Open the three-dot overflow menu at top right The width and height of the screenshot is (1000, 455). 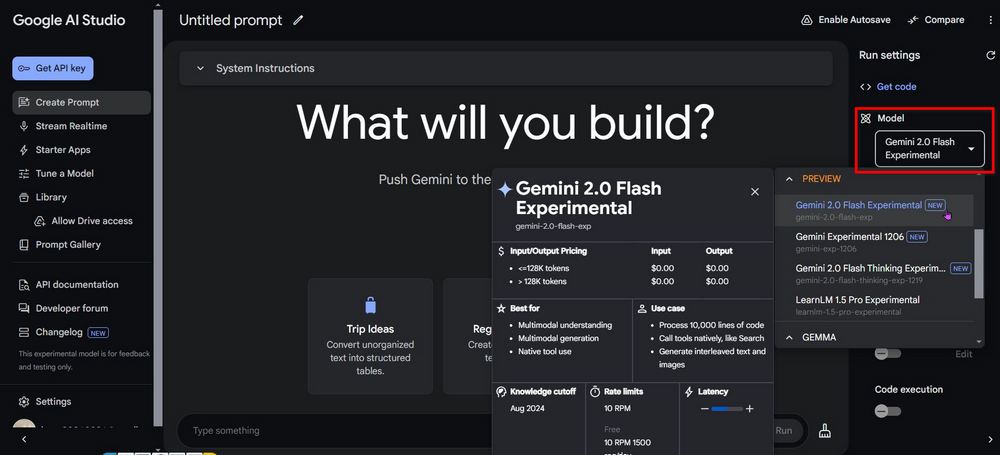tap(989, 20)
